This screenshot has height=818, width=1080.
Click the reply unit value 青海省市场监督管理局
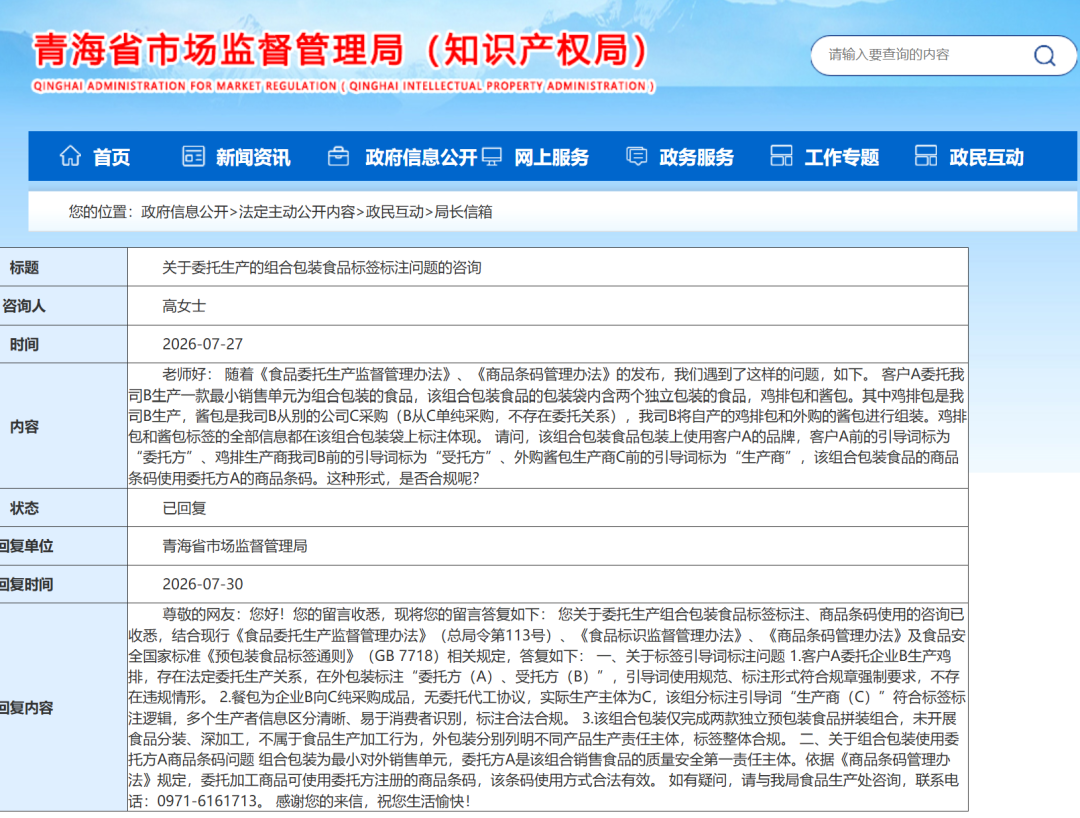point(235,546)
